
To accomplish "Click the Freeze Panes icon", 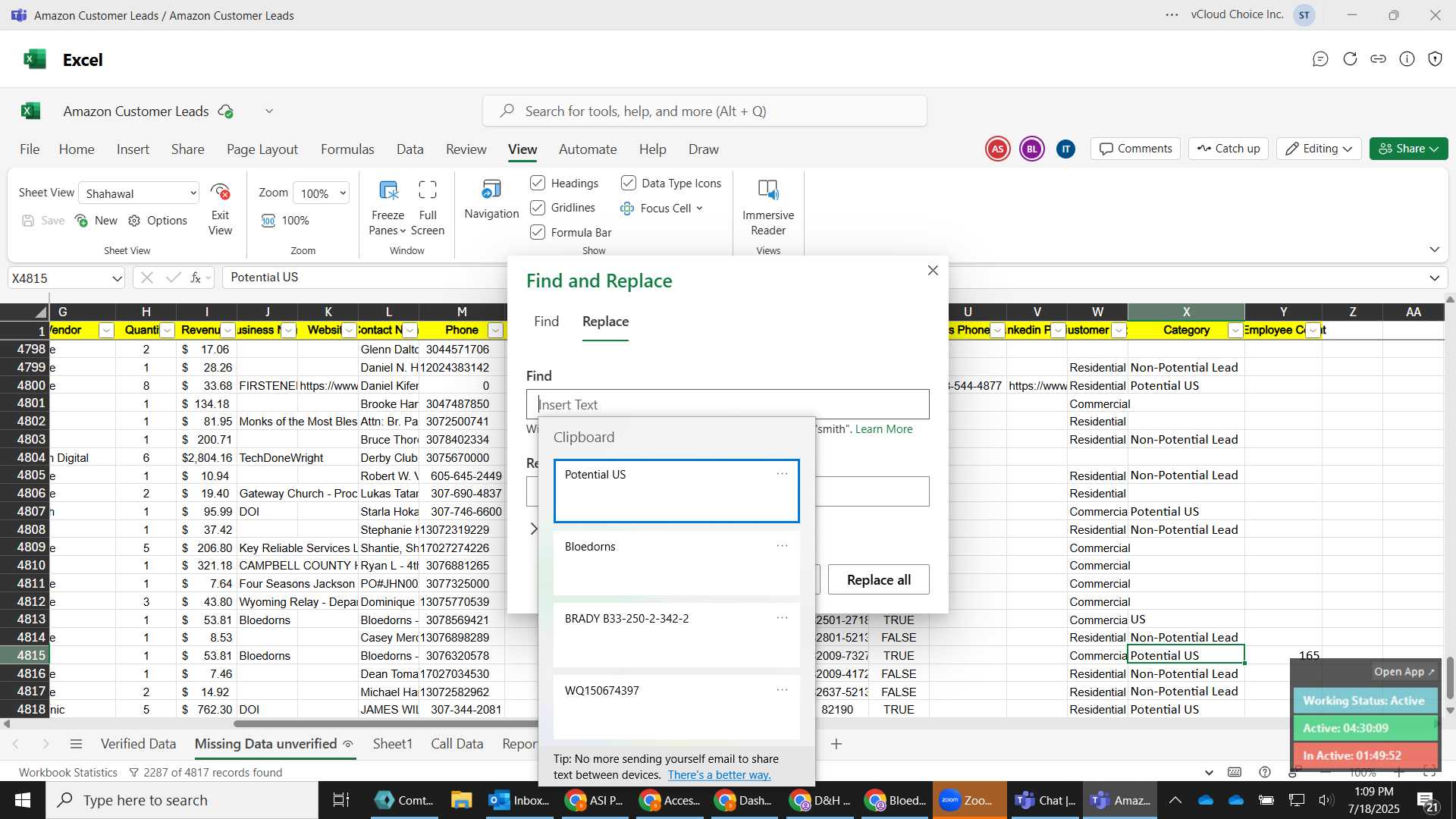I will pos(388,190).
